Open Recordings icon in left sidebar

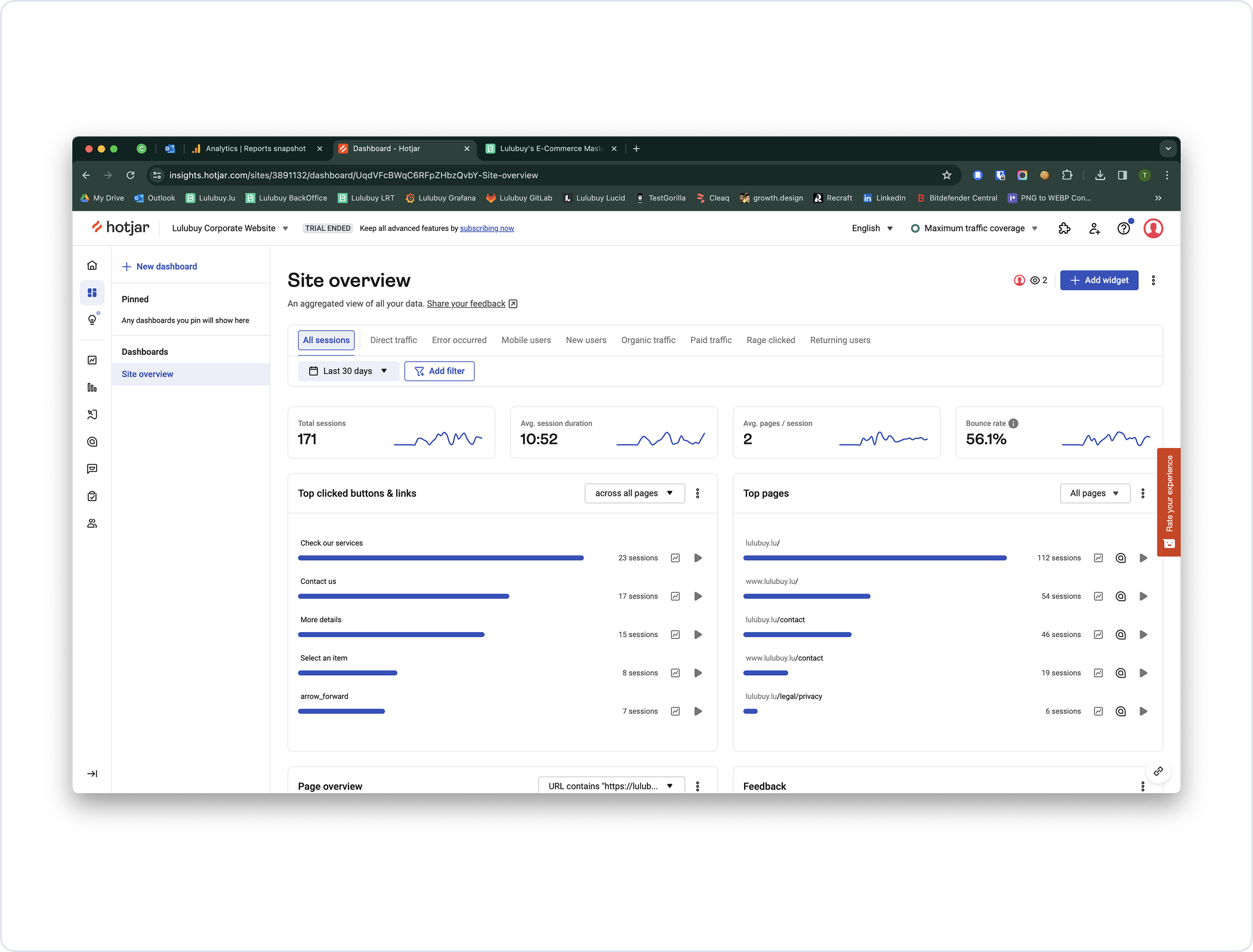coord(92,415)
